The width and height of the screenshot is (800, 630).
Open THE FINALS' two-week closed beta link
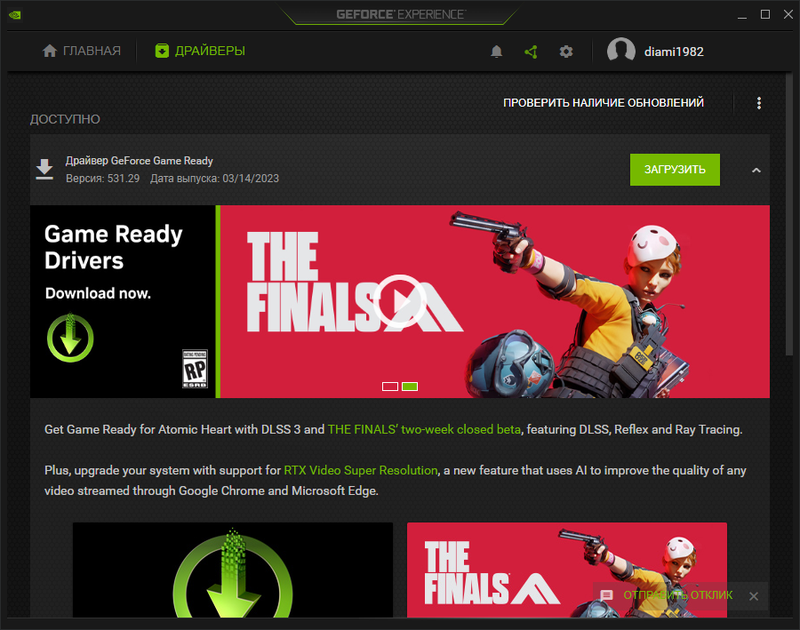tap(424, 430)
